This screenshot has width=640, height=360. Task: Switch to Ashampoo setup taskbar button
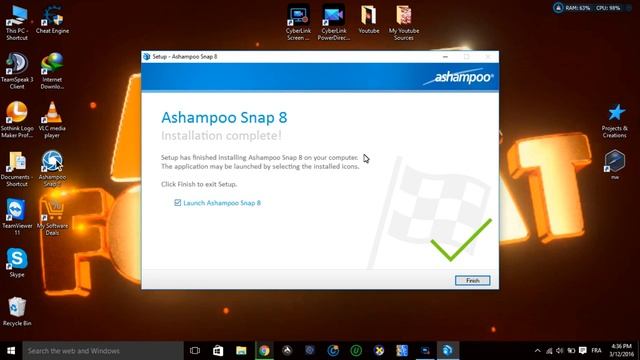(448, 351)
